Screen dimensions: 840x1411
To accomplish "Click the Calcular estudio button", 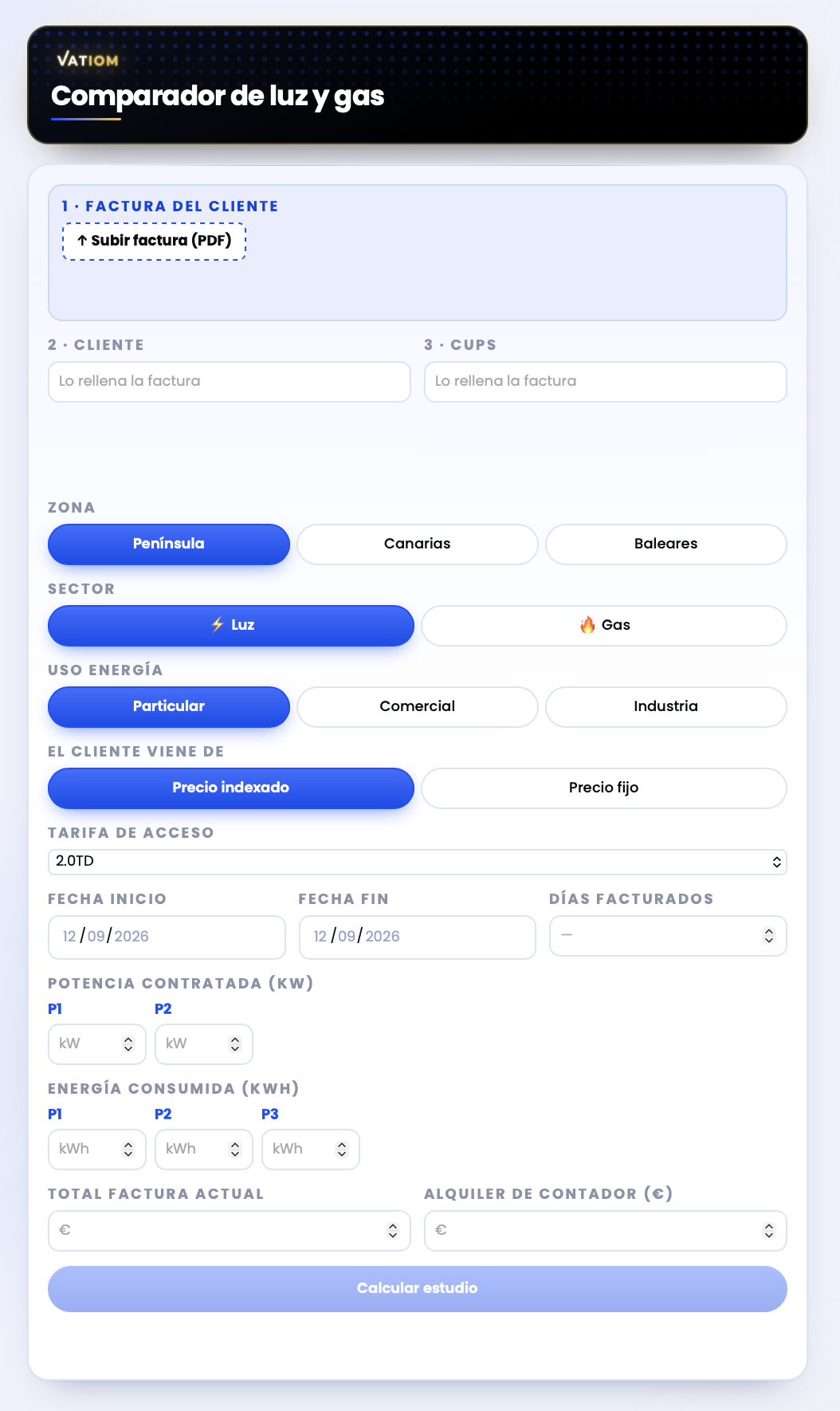I will (x=418, y=1289).
